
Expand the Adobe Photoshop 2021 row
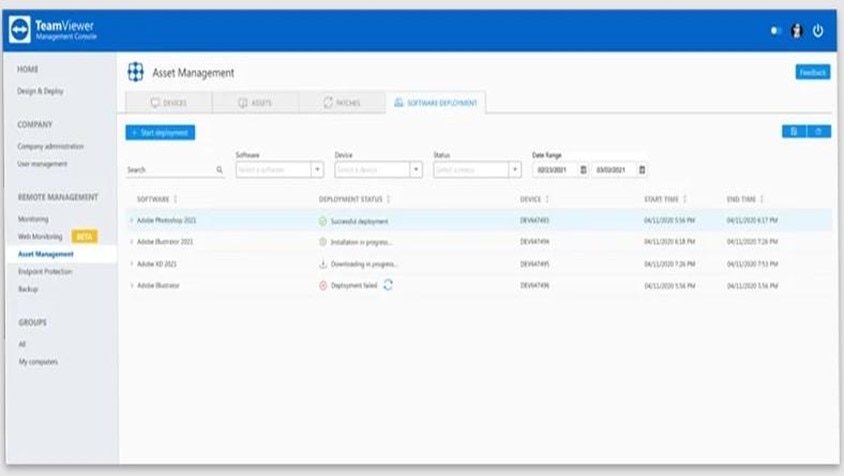coord(131,220)
